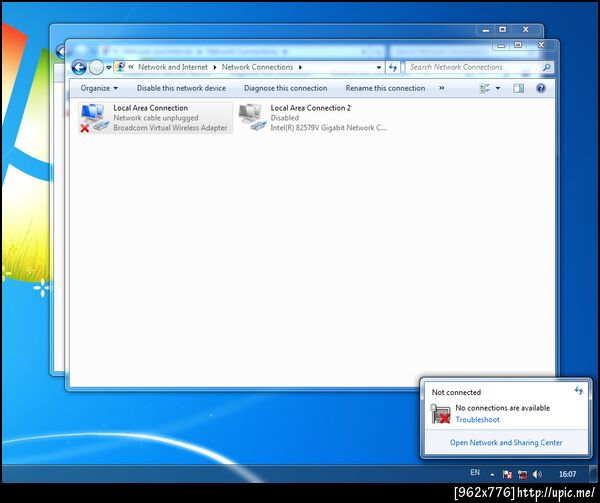Refresh network list in Not connected popup
Screen dimensions: 600x503
578,391
